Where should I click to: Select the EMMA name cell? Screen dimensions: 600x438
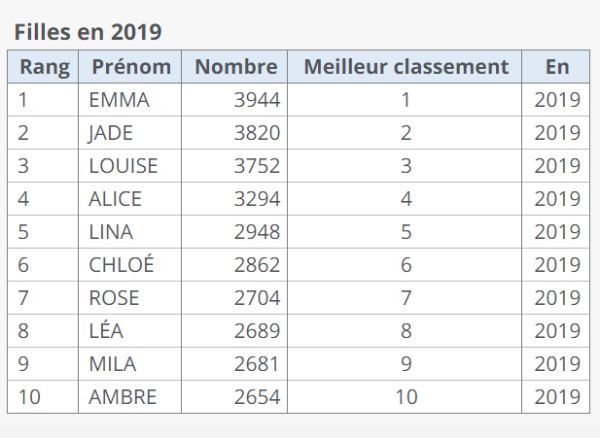(119, 100)
